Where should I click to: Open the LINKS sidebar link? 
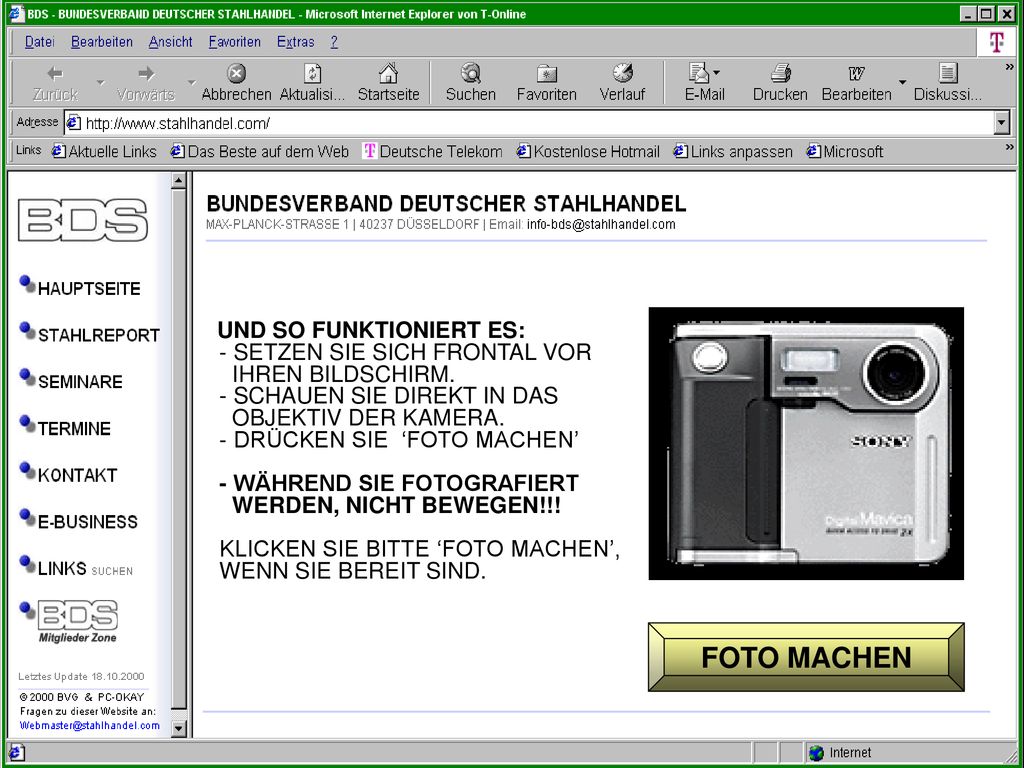[x=62, y=568]
